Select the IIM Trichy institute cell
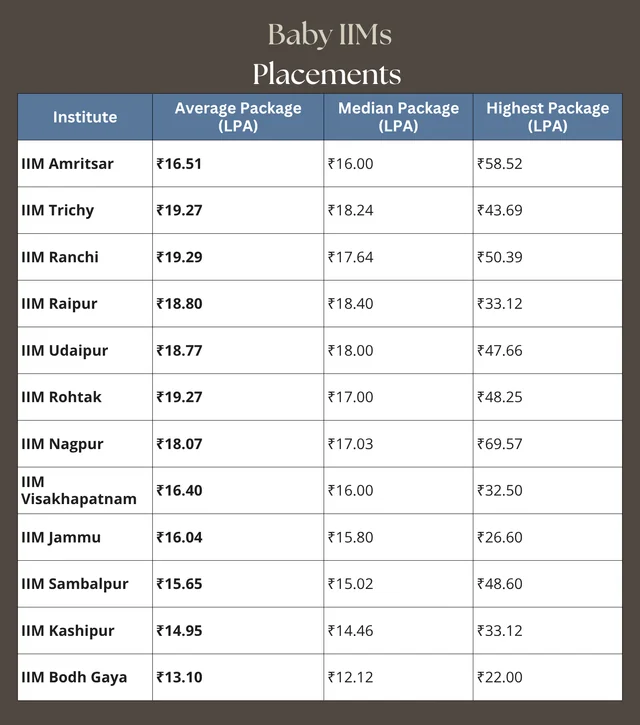The width and height of the screenshot is (640, 725). (58, 210)
